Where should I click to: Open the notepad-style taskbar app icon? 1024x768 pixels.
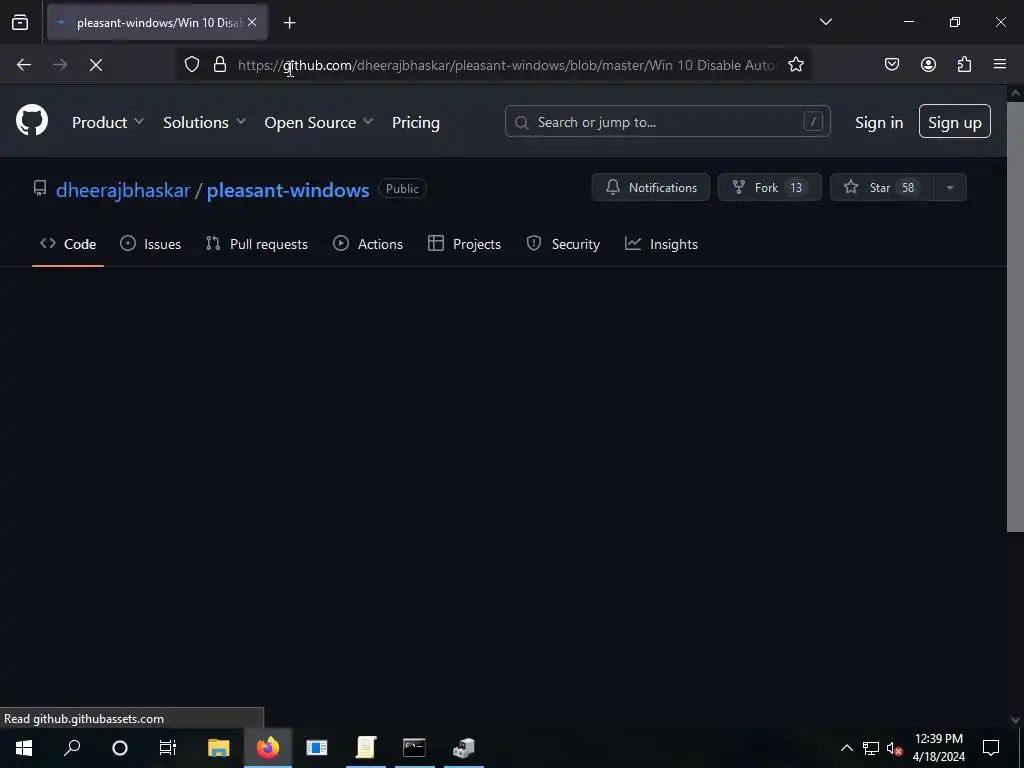coord(366,748)
